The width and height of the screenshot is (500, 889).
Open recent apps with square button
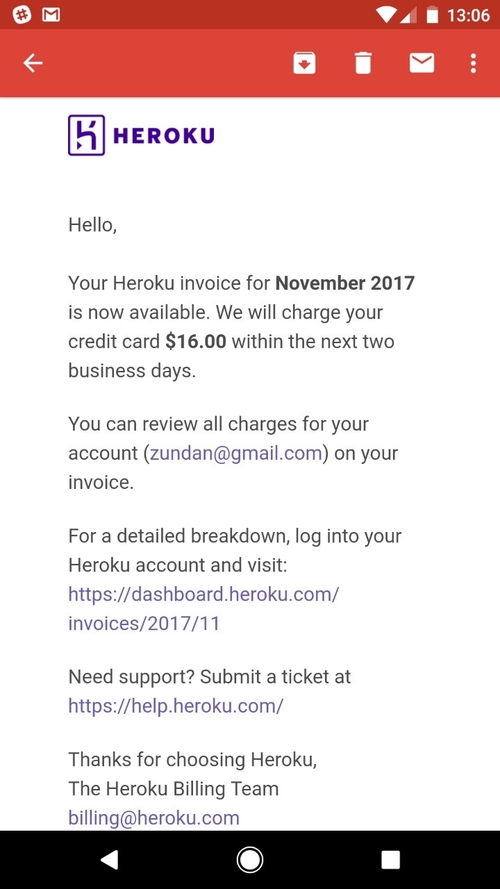(x=391, y=860)
